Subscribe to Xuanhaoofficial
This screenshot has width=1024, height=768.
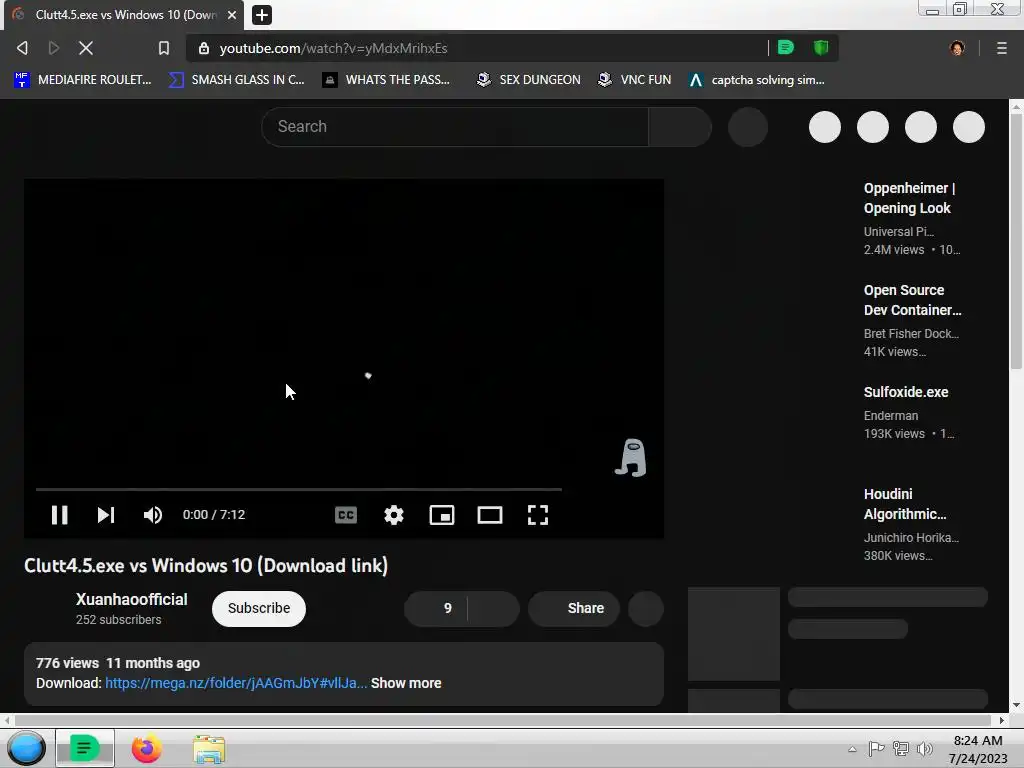pyautogui.click(x=259, y=609)
